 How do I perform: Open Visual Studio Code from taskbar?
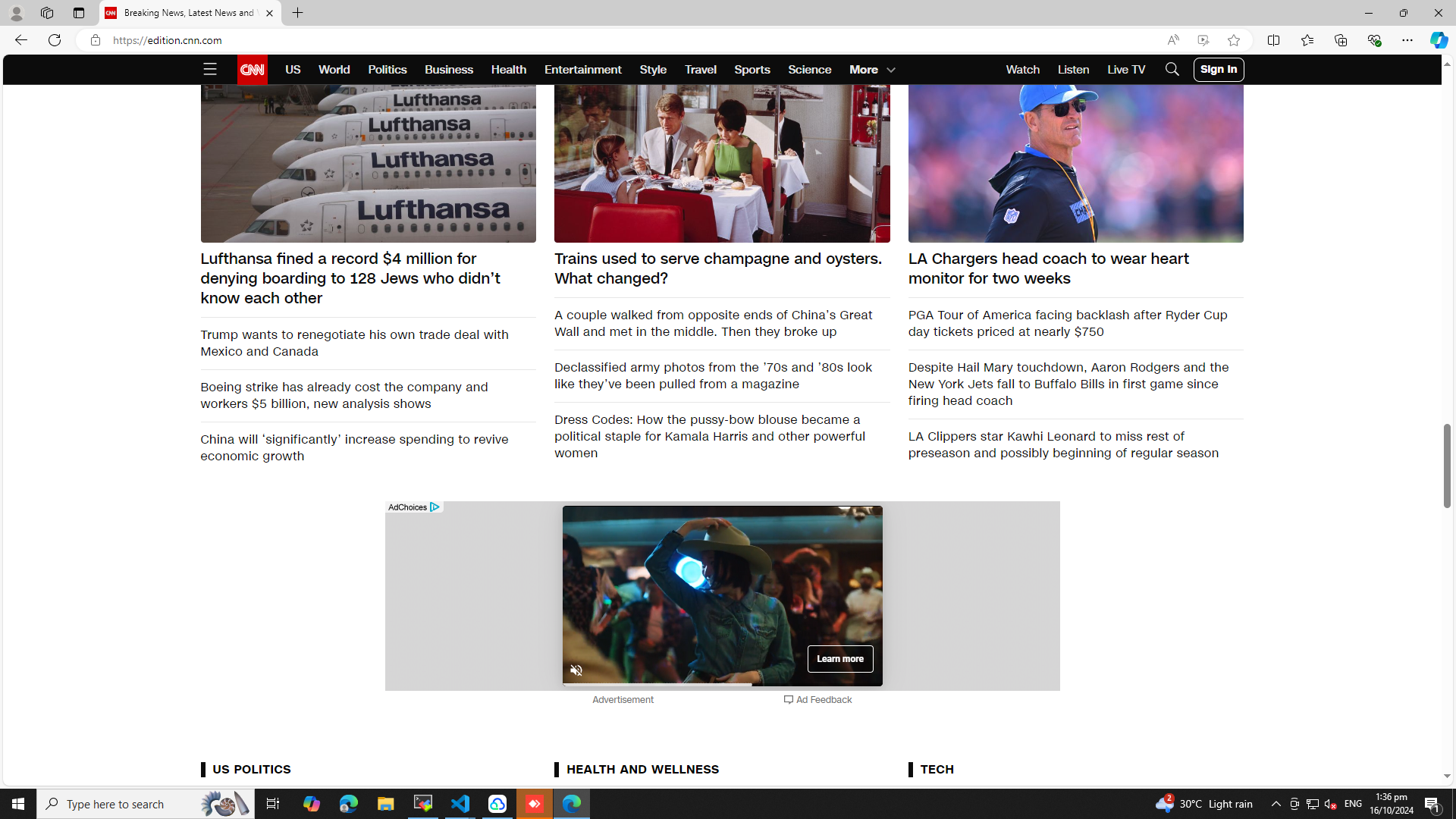pos(460,804)
